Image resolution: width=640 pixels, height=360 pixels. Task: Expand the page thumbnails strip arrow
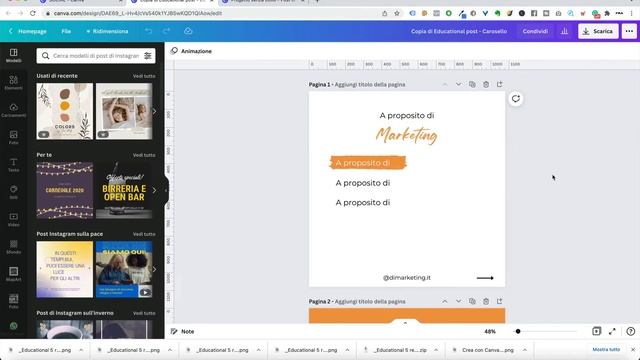[405, 322]
